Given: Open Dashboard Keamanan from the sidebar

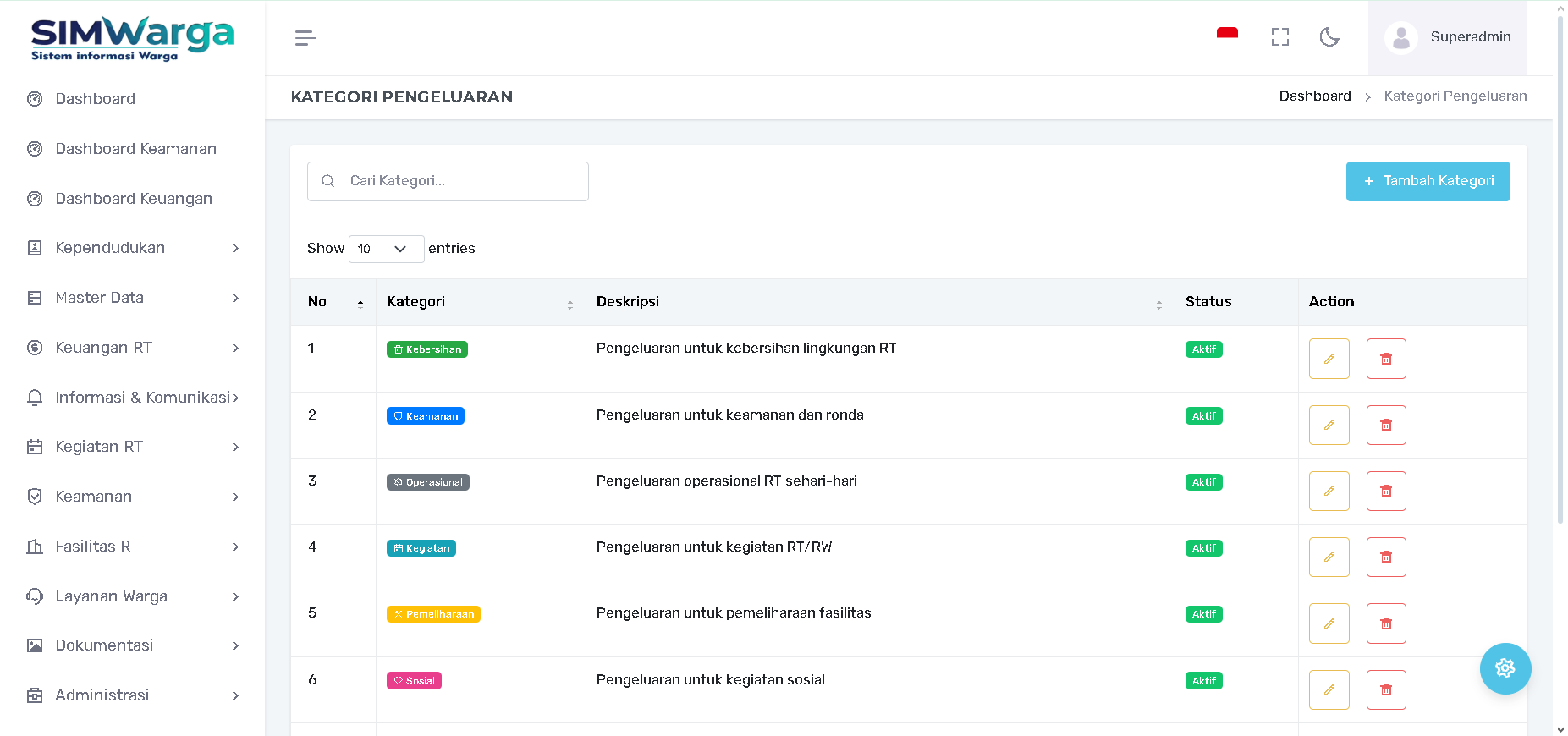Looking at the screenshot, I should [x=135, y=149].
